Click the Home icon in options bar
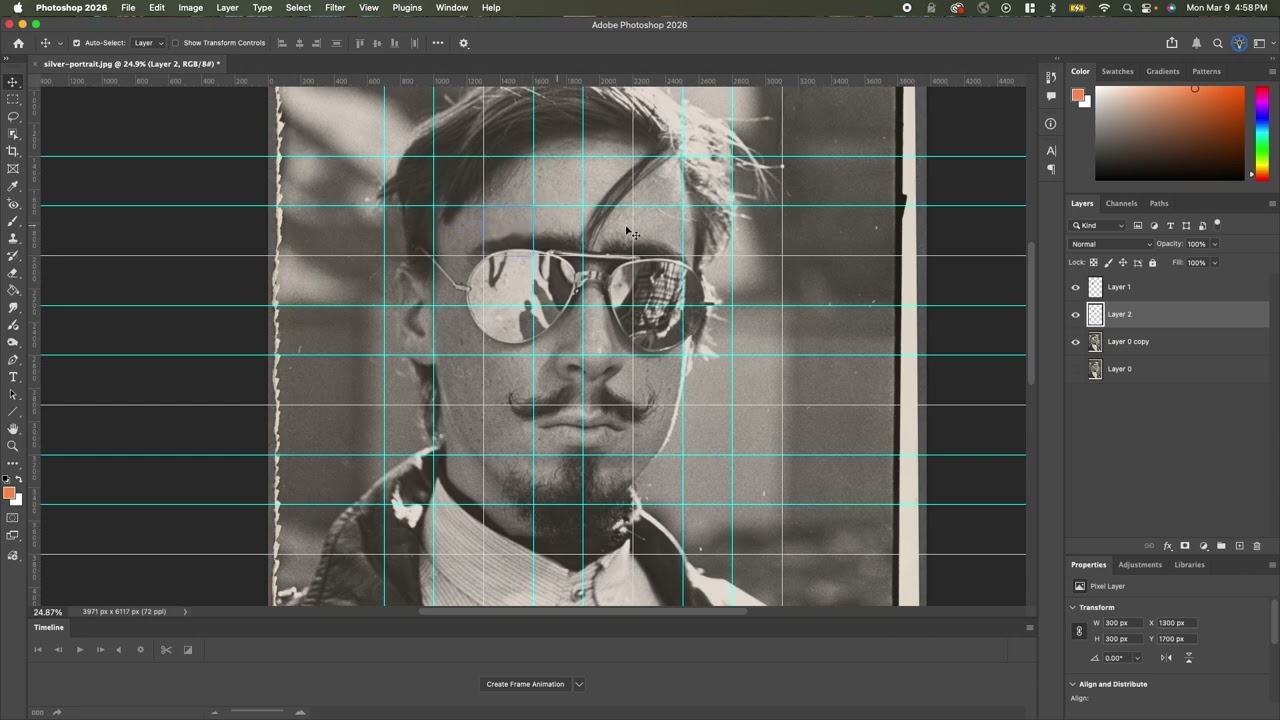The image size is (1280, 720). click(x=18, y=43)
